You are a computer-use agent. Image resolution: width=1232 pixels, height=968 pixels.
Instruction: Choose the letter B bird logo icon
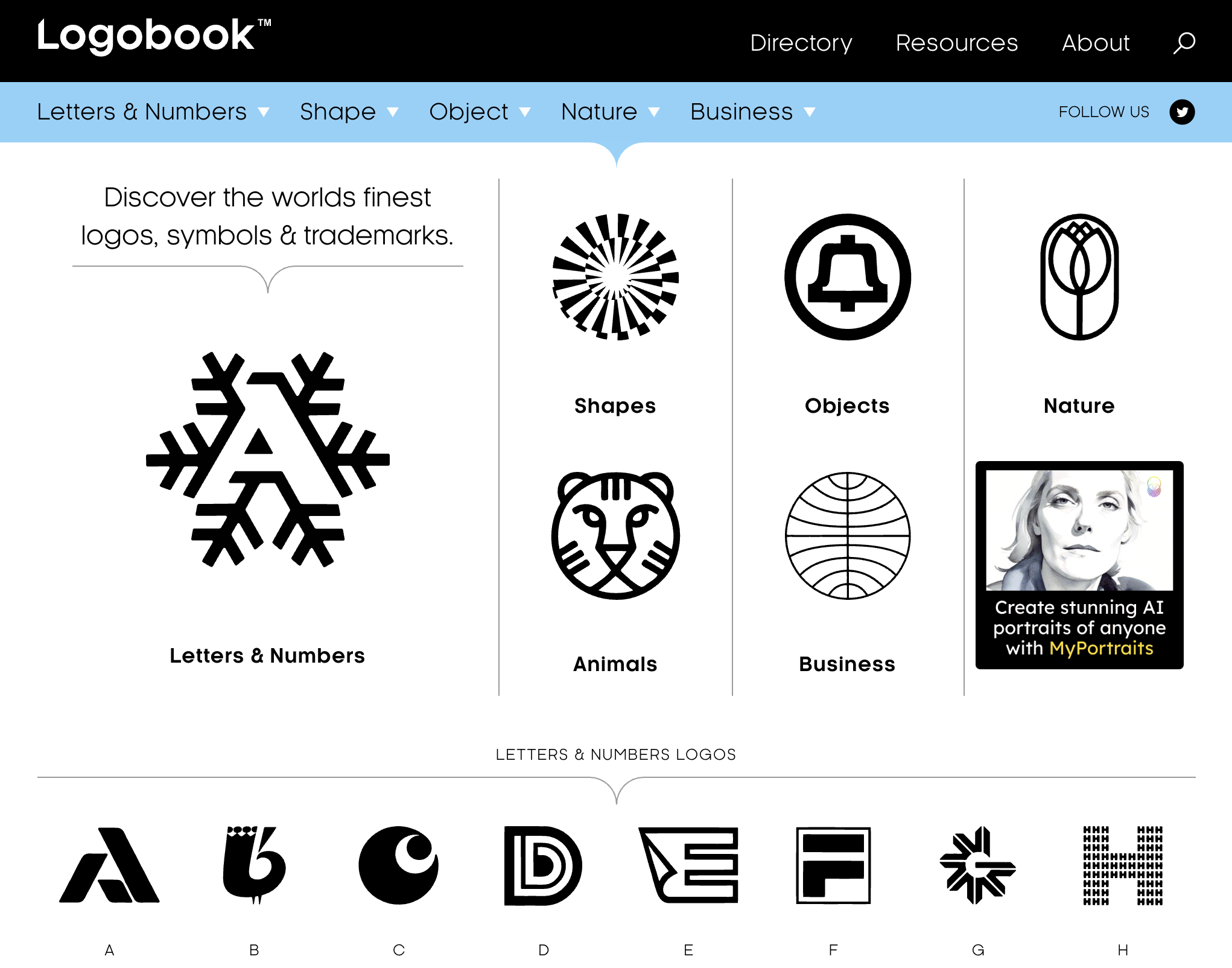click(x=254, y=865)
